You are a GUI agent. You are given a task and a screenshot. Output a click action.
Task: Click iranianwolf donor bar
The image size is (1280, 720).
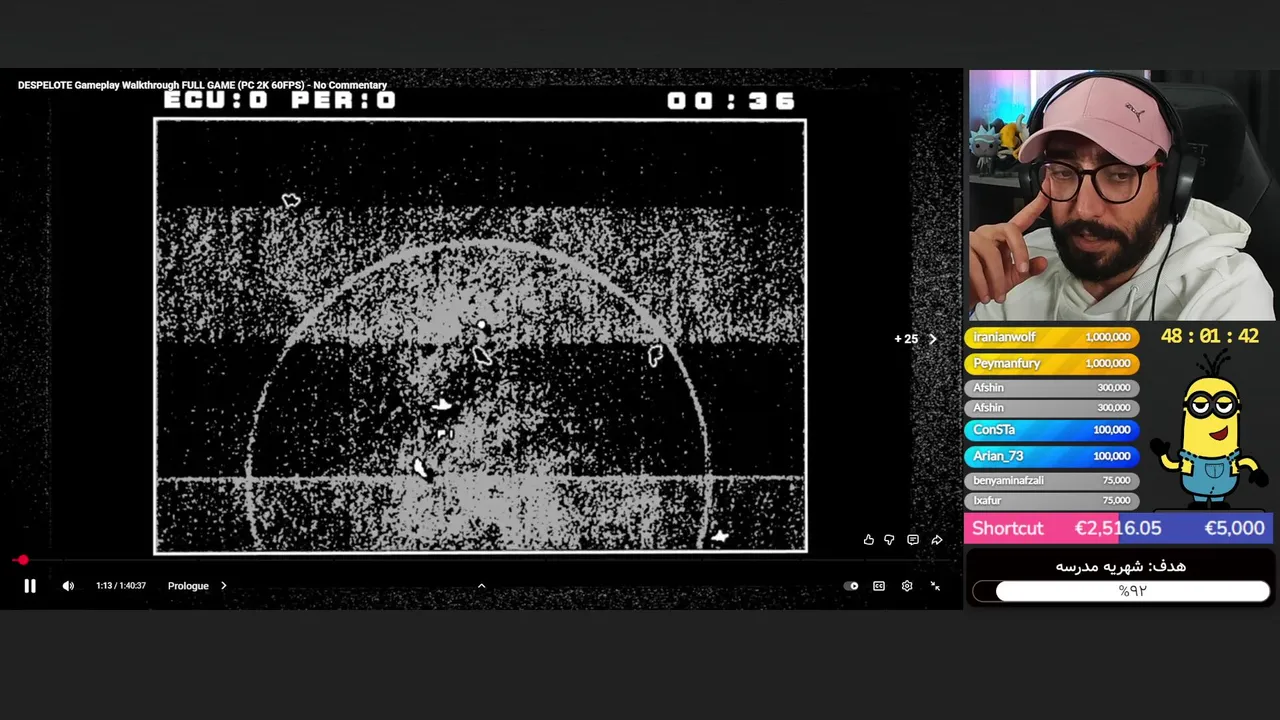1052,337
